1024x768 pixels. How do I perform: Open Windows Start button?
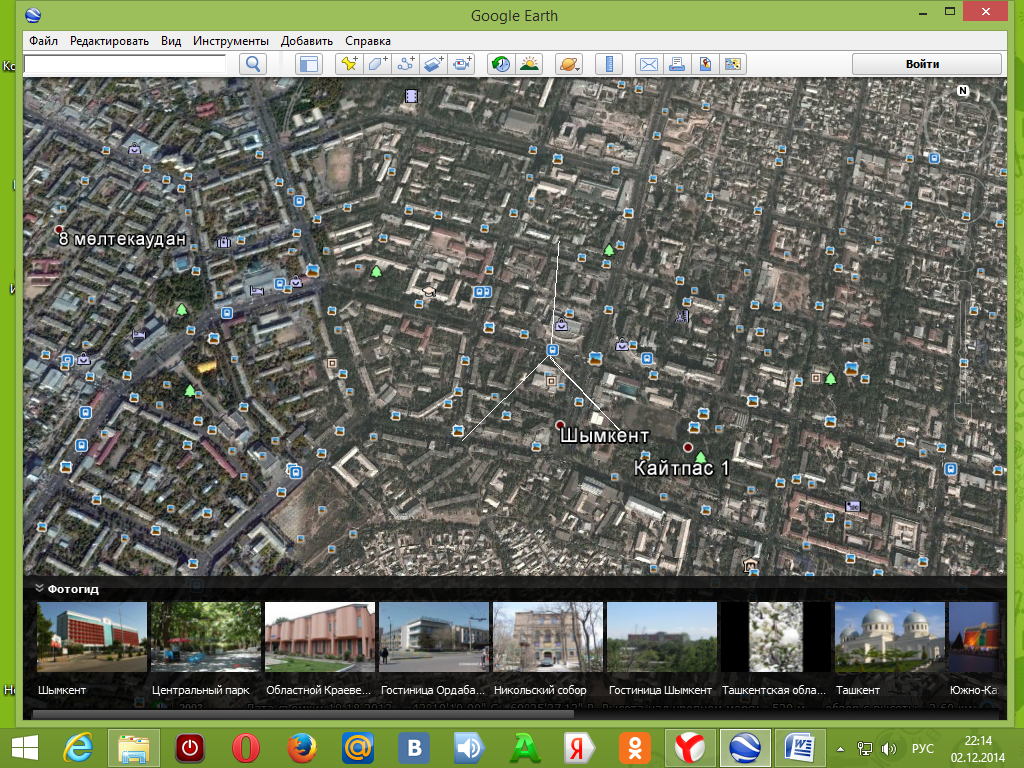tap(25, 748)
